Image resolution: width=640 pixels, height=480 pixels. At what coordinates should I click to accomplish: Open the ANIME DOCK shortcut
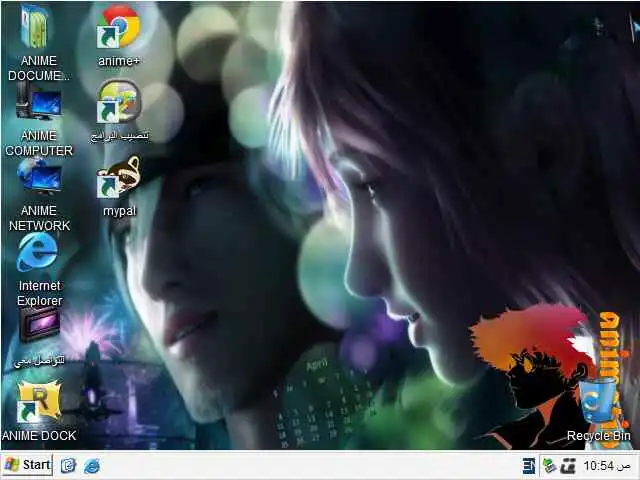pyautogui.click(x=39, y=402)
